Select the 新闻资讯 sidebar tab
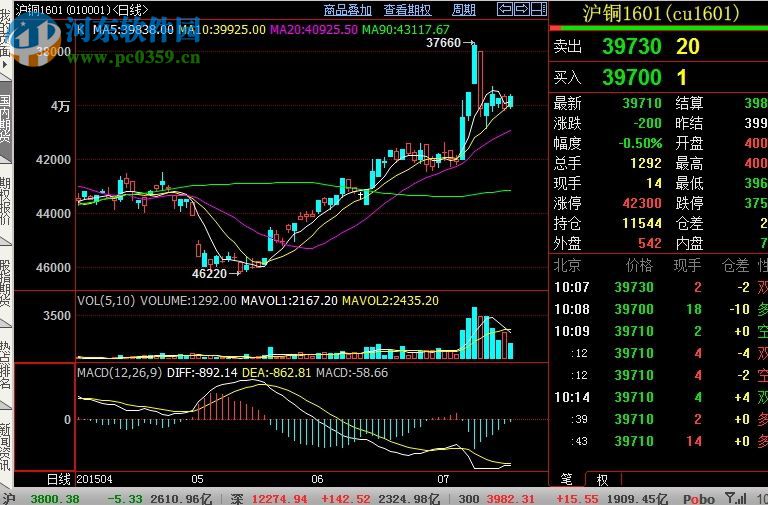The width and height of the screenshot is (768, 505). tap(5, 448)
